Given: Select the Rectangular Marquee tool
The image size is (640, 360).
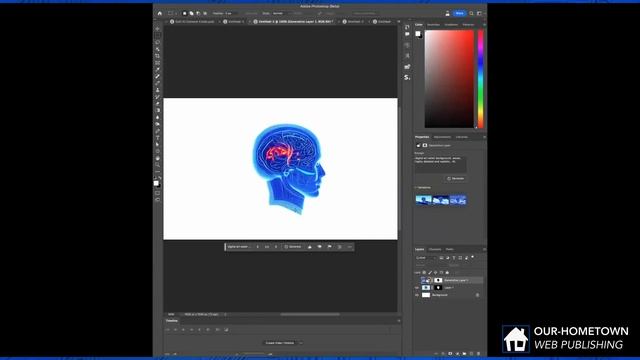Looking at the screenshot, I should [x=158, y=36].
